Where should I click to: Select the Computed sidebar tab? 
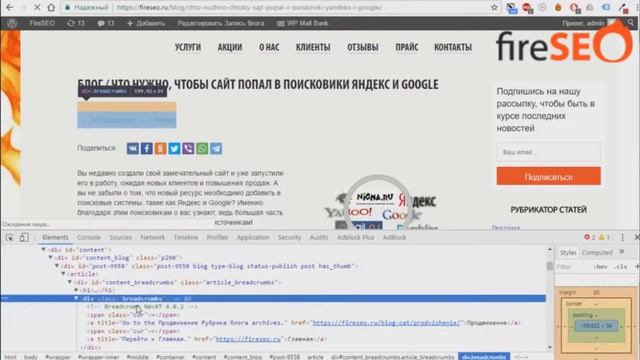tap(597, 253)
